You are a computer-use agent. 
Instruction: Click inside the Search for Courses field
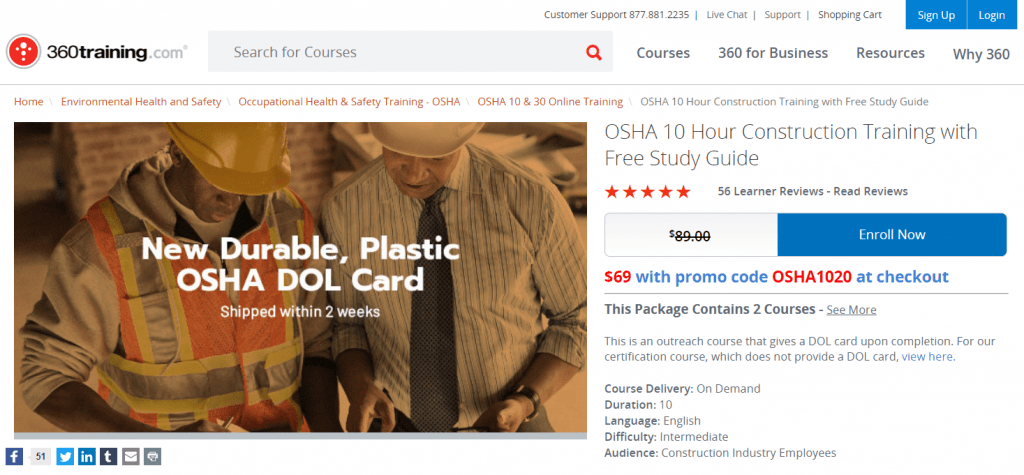(400, 52)
